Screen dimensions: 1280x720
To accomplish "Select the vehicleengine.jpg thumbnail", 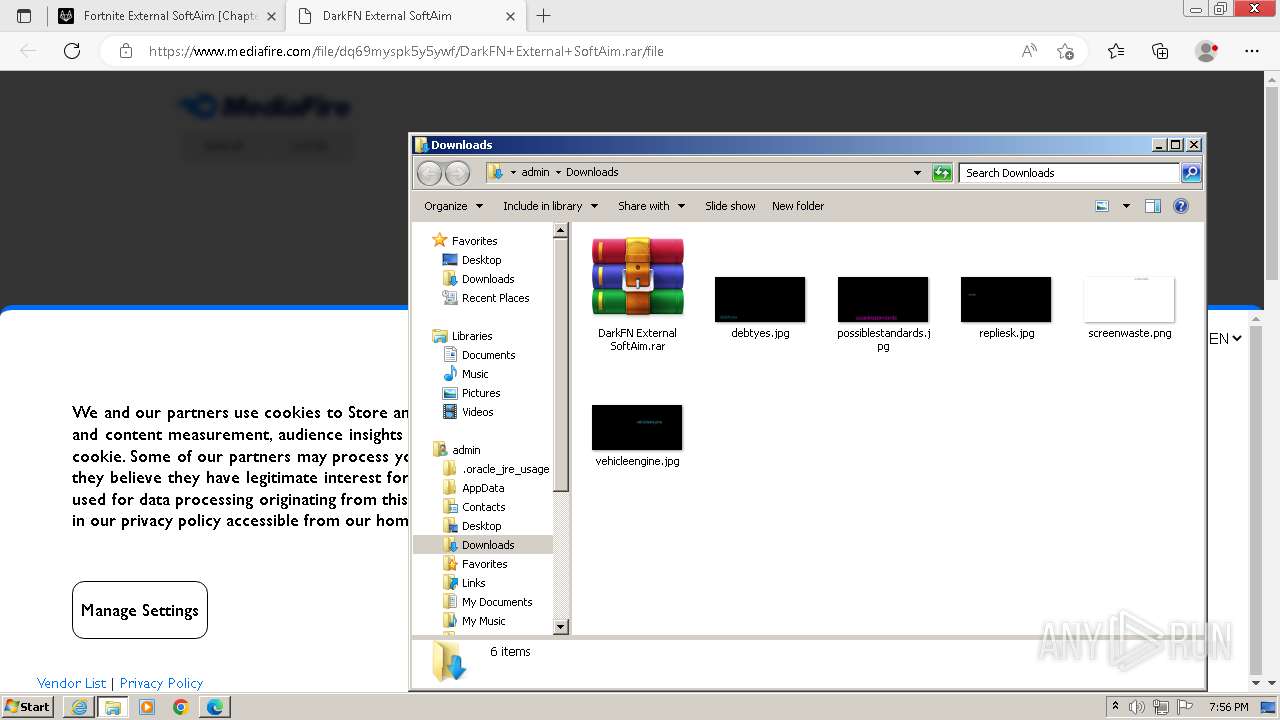I will (x=637, y=428).
